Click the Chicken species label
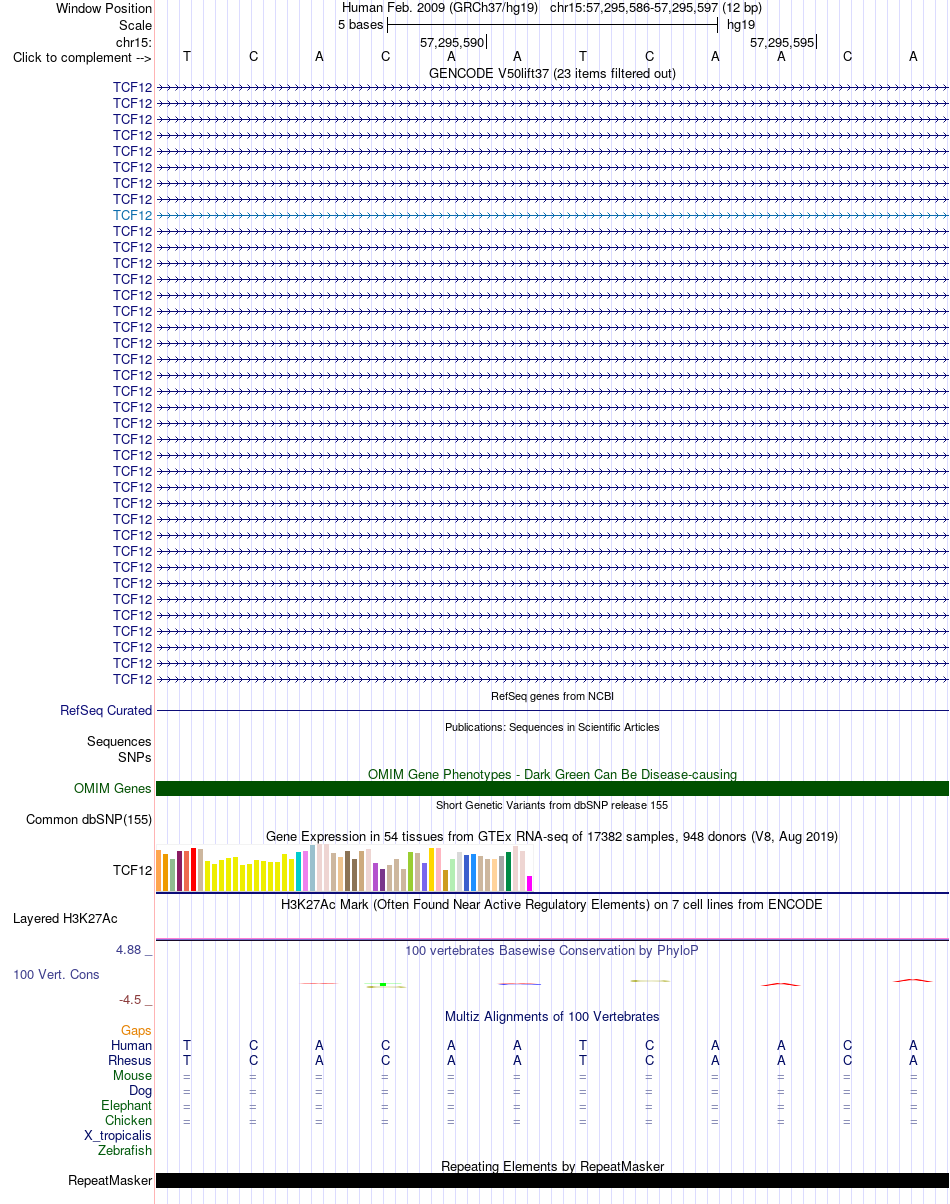 [x=129, y=1120]
